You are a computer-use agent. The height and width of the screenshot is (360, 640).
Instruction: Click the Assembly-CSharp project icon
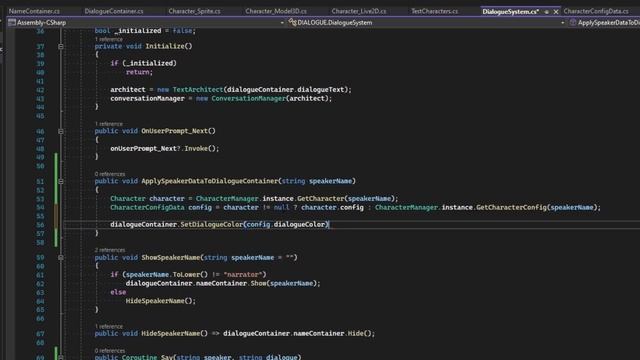coord(12,22)
